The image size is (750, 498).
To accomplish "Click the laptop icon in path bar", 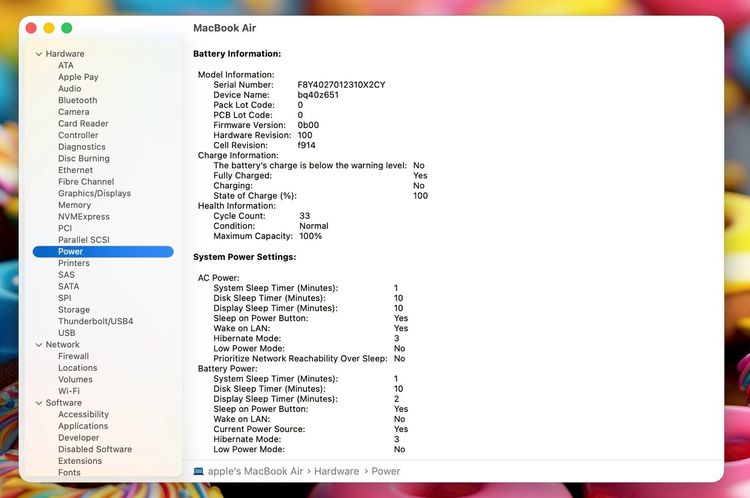I will point(199,472).
